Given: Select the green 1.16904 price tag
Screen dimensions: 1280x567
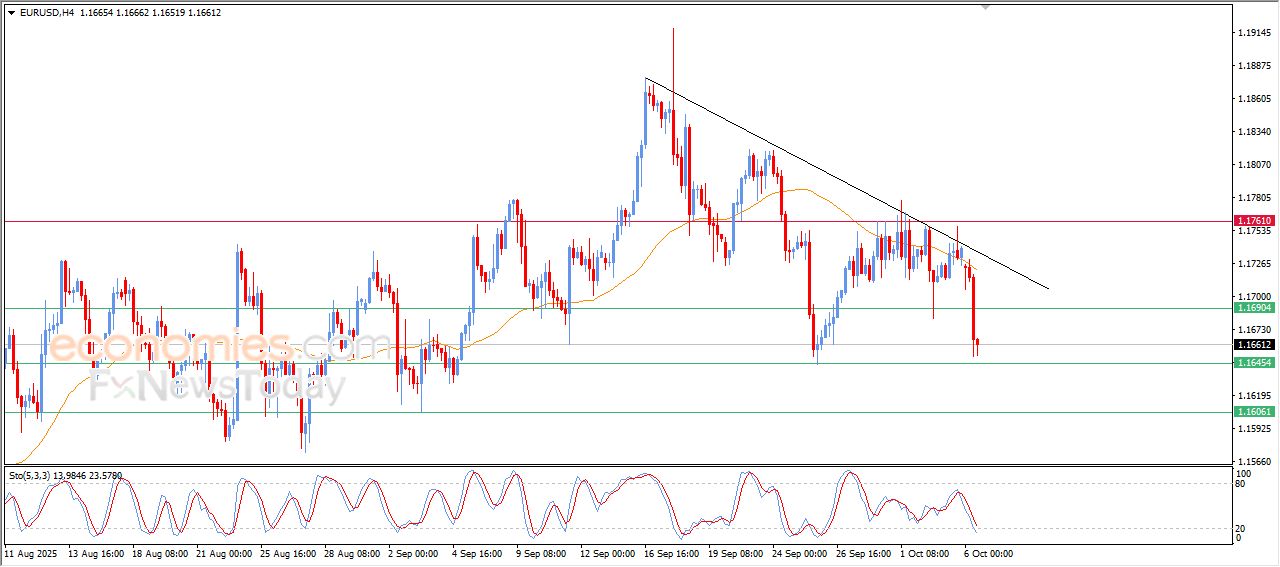Looking at the screenshot, I should (x=1253, y=308).
